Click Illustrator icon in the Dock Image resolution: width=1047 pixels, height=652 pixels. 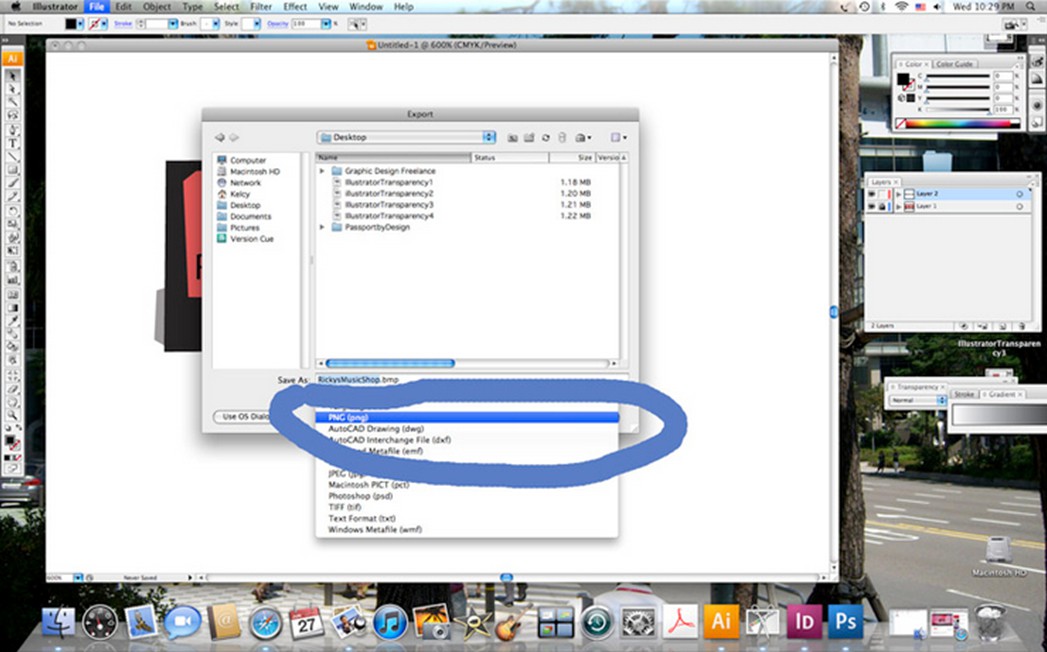[721, 622]
